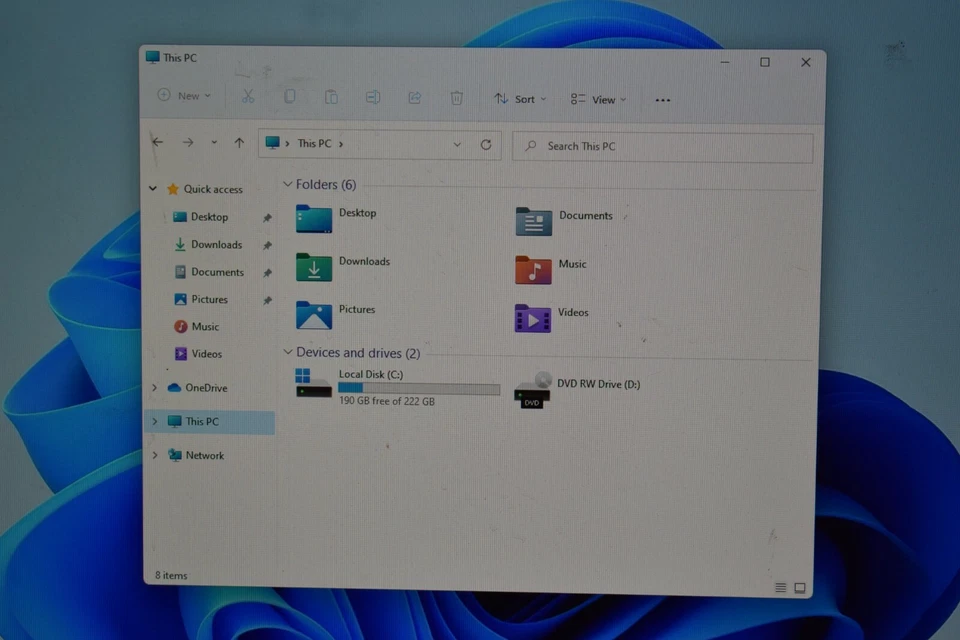Select the Pictures folder icon
Viewport: 960px width, 640px height.
point(314,315)
